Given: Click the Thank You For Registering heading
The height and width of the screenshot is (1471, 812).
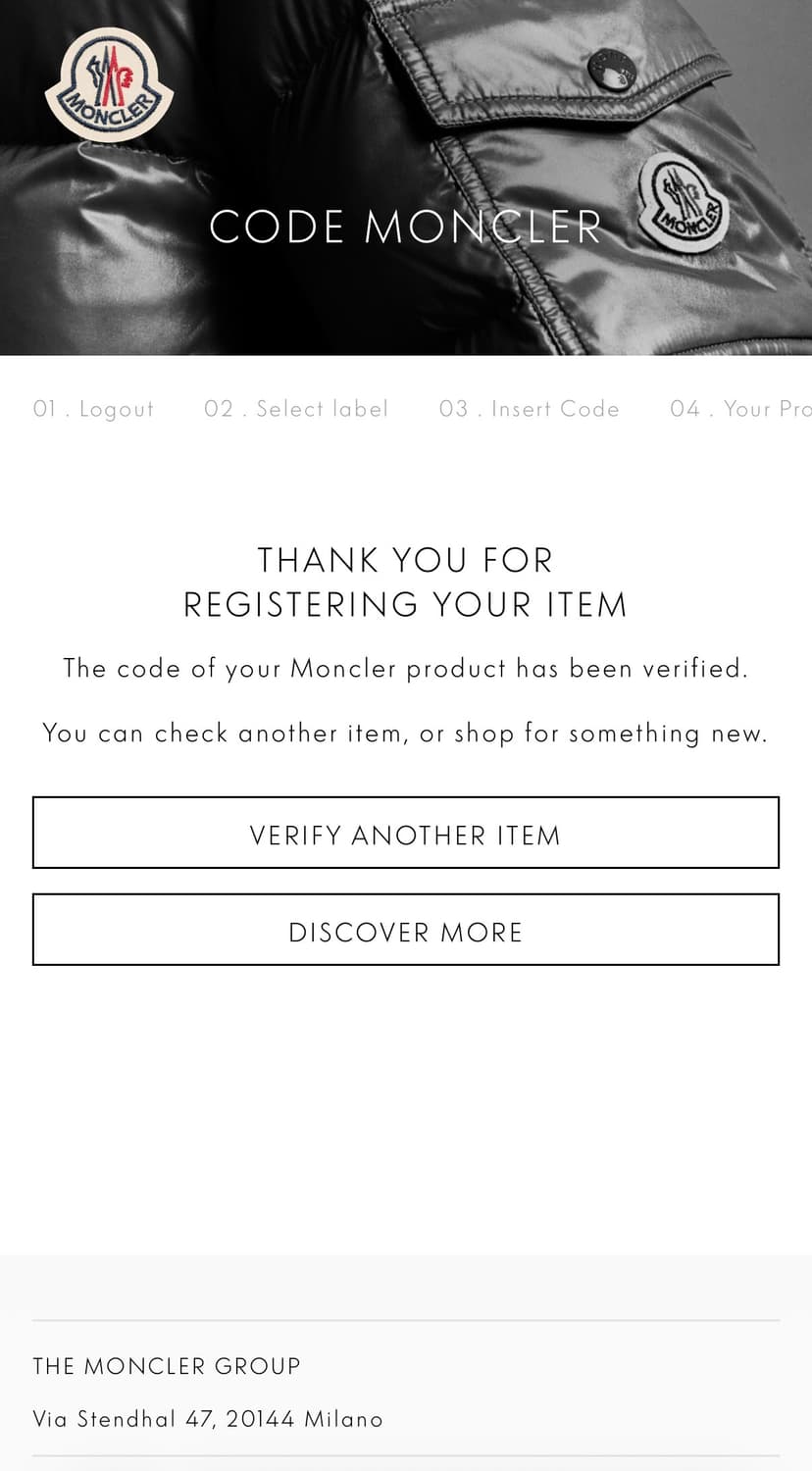Looking at the screenshot, I should click(x=406, y=582).
